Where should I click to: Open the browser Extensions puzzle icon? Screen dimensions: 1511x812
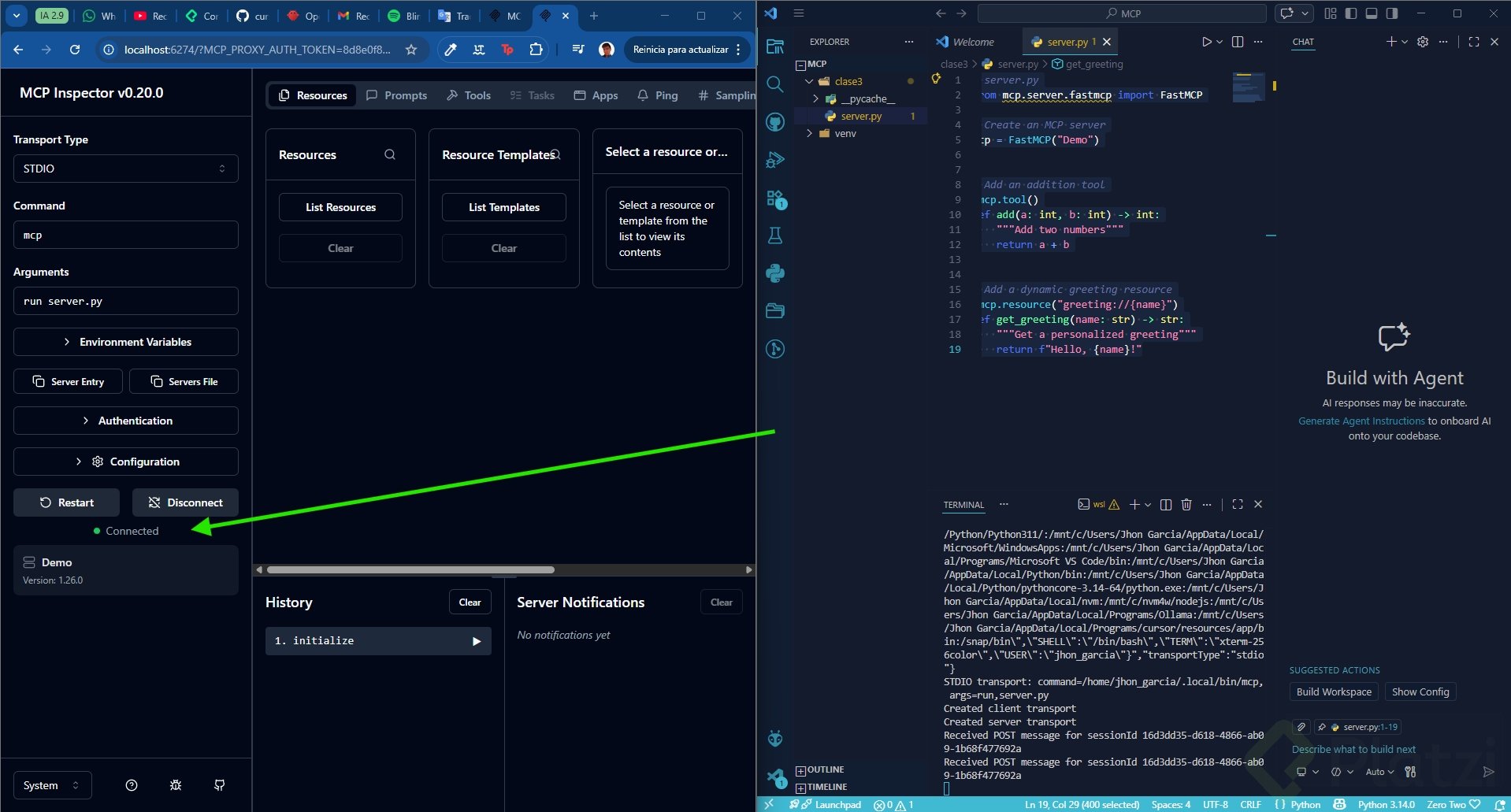536,50
